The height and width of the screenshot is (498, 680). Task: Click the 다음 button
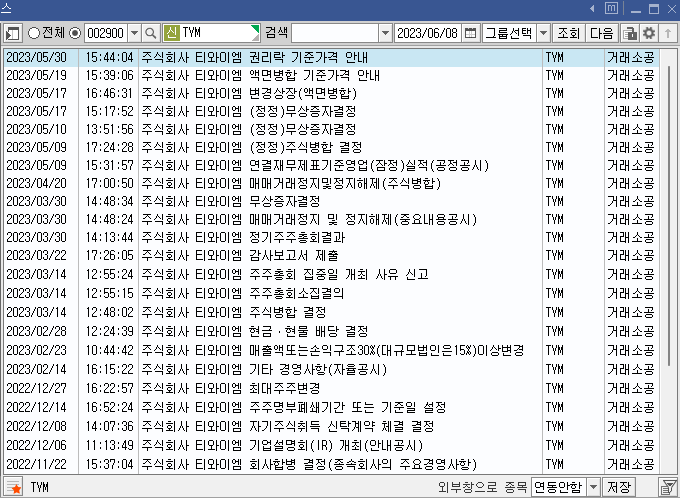pyautogui.click(x=602, y=33)
